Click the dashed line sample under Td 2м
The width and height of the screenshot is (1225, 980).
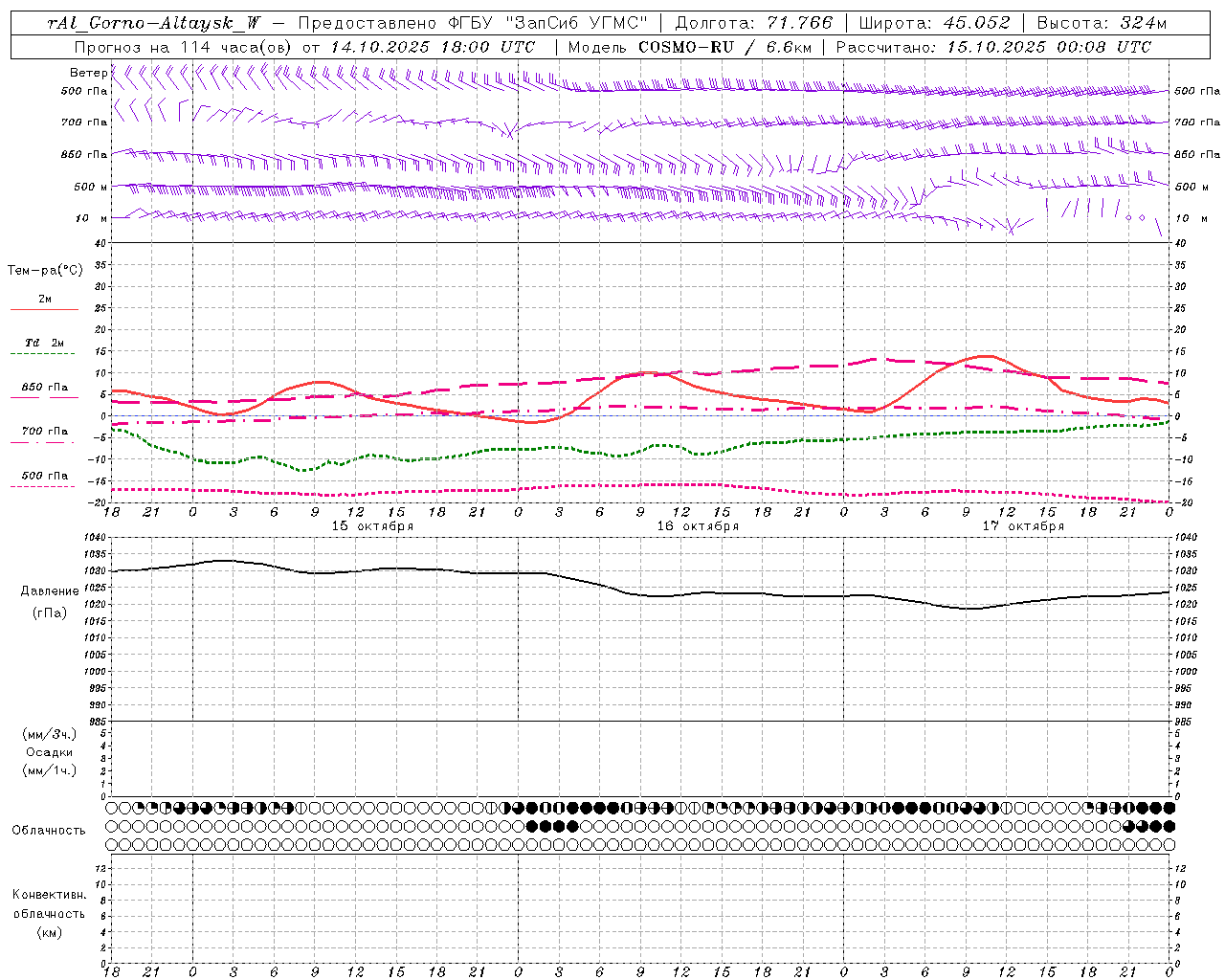coord(44,354)
